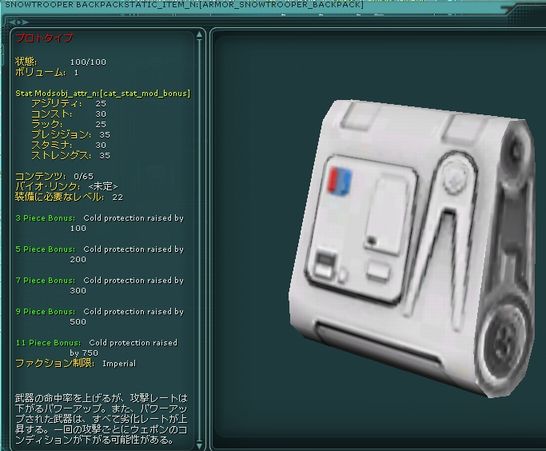
Task: Click the 'コンスト: 30' stat row
Action: coord(69,114)
